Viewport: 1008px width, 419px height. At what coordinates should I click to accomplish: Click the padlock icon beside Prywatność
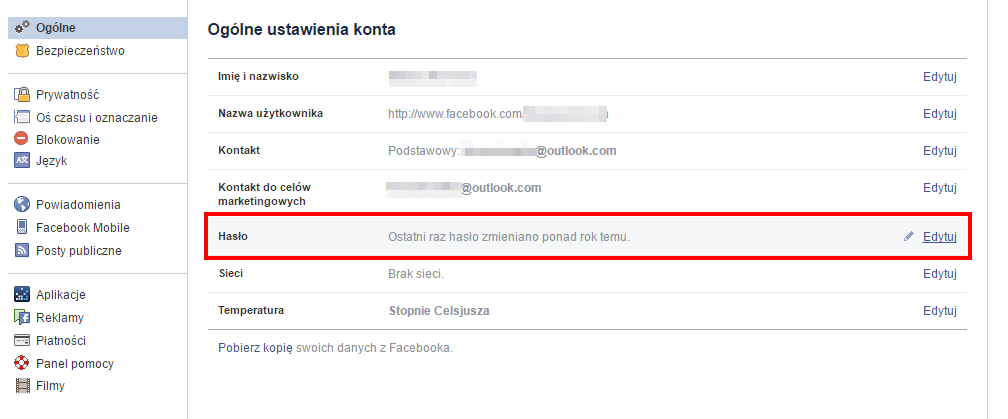(x=22, y=94)
